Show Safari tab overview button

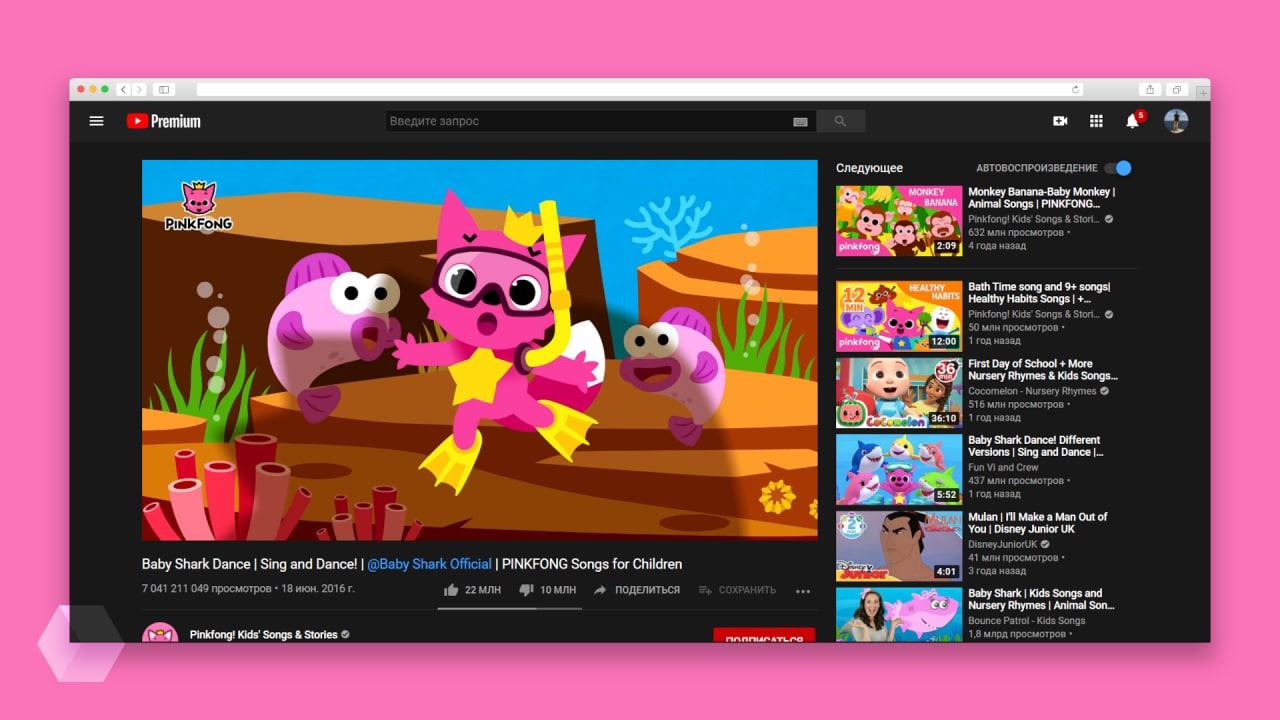tap(1177, 90)
